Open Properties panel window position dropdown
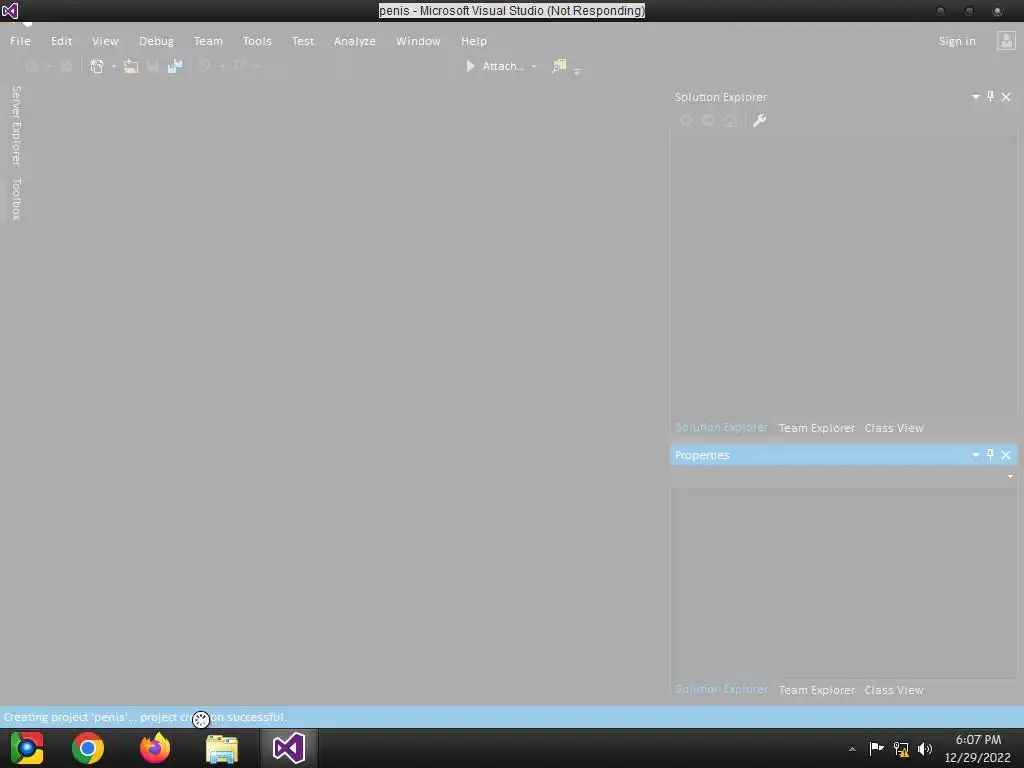Viewport: 1024px width, 768px height. click(x=975, y=455)
